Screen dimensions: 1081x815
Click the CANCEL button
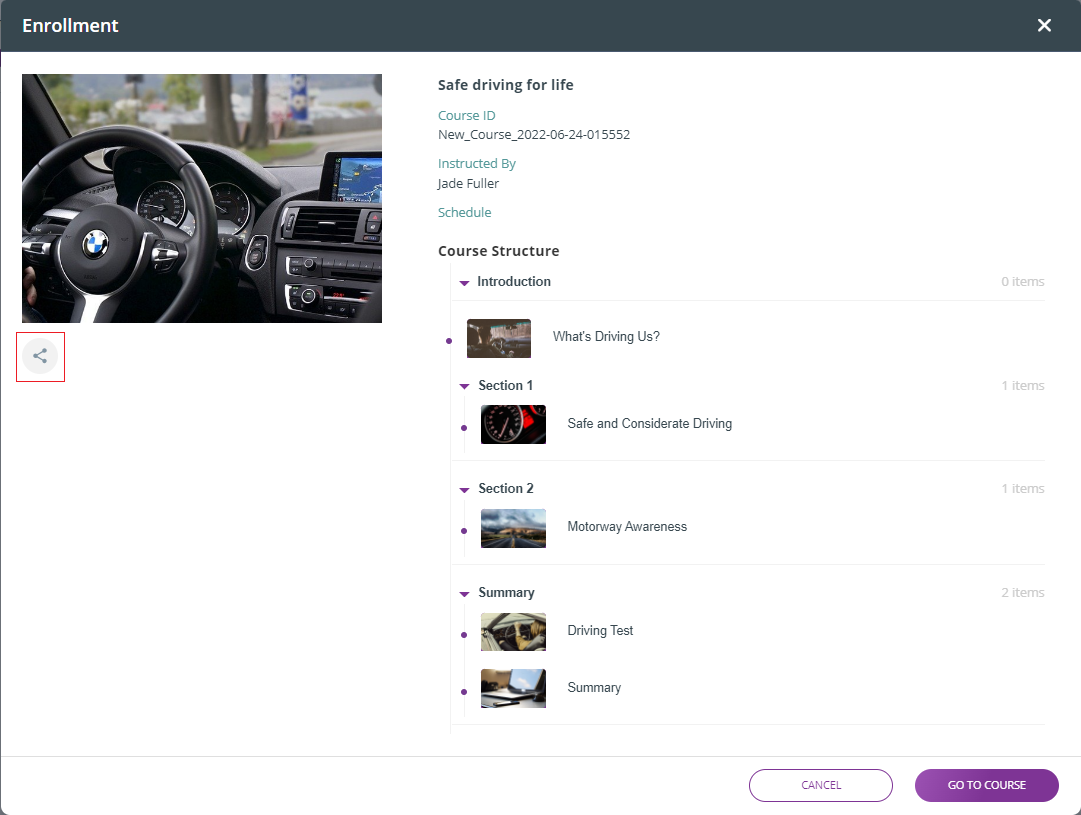(x=820, y=785)
